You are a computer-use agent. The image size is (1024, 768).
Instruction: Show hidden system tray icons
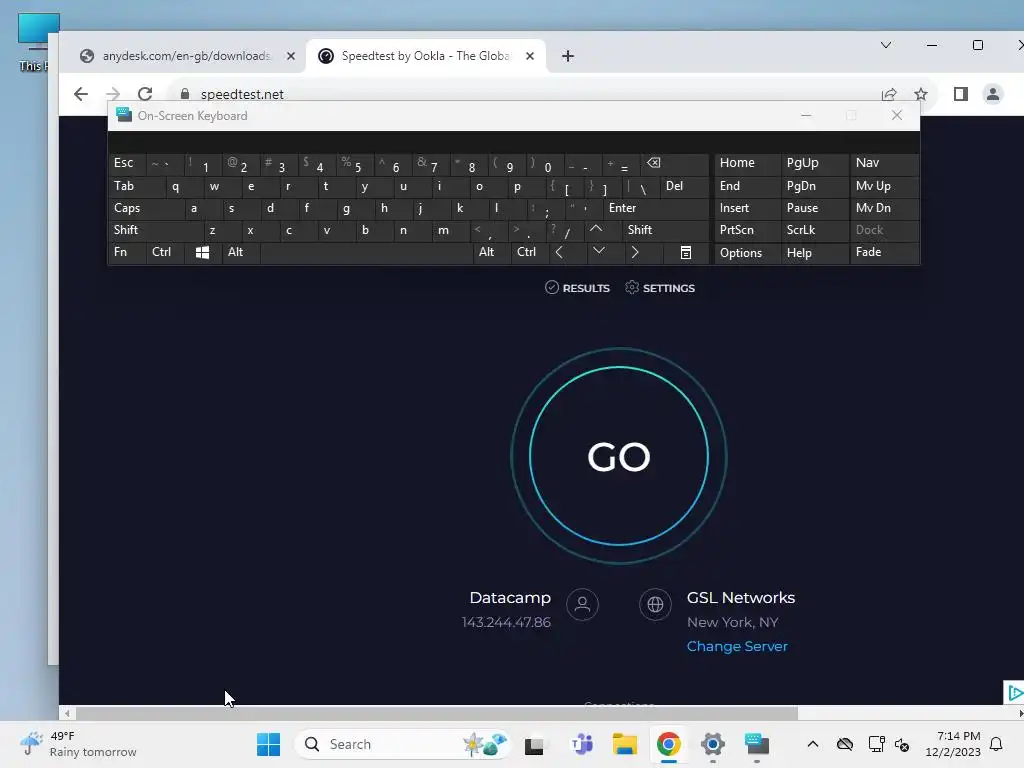coord(812,744)
